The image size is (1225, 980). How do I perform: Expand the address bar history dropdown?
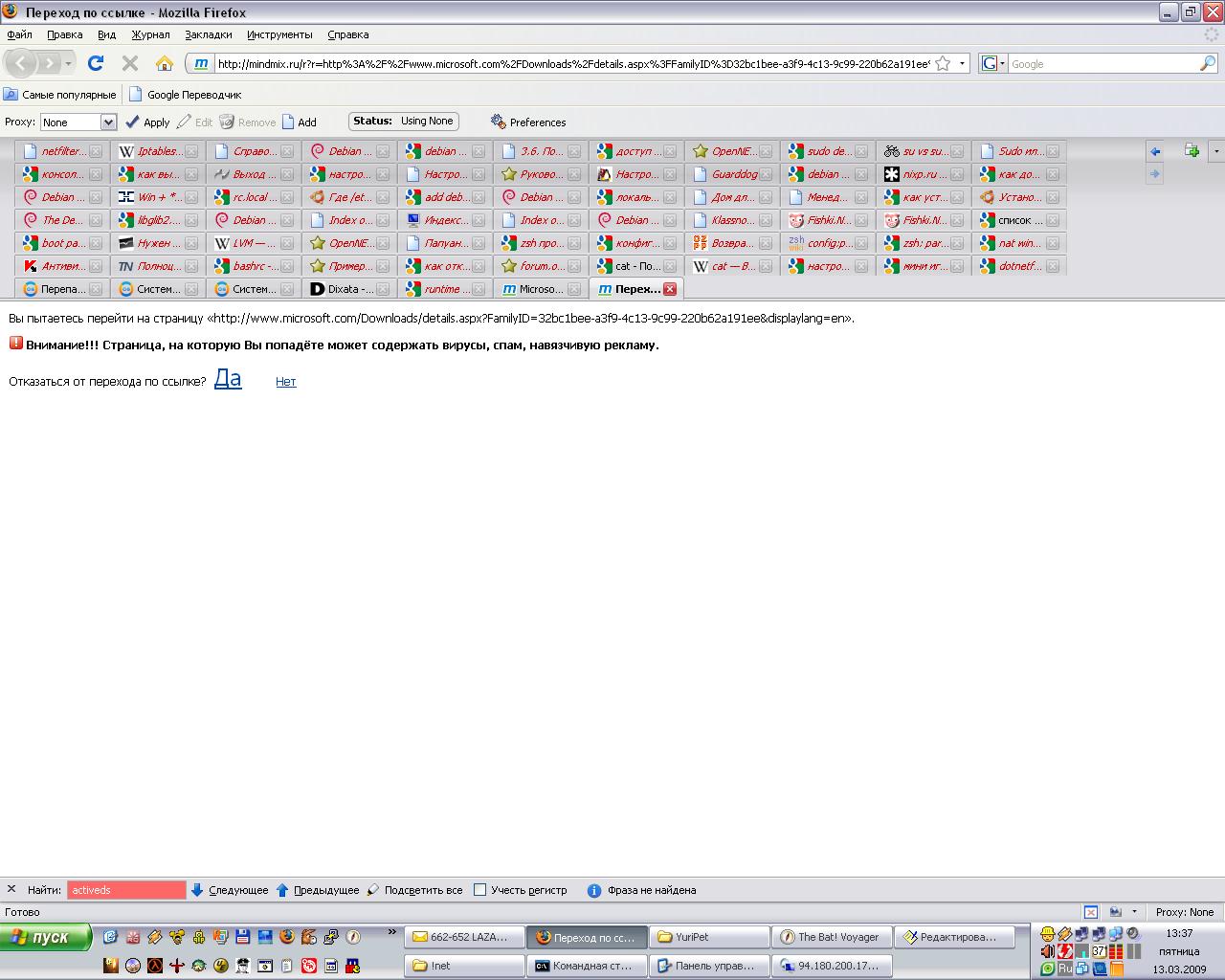click(962, 63)
